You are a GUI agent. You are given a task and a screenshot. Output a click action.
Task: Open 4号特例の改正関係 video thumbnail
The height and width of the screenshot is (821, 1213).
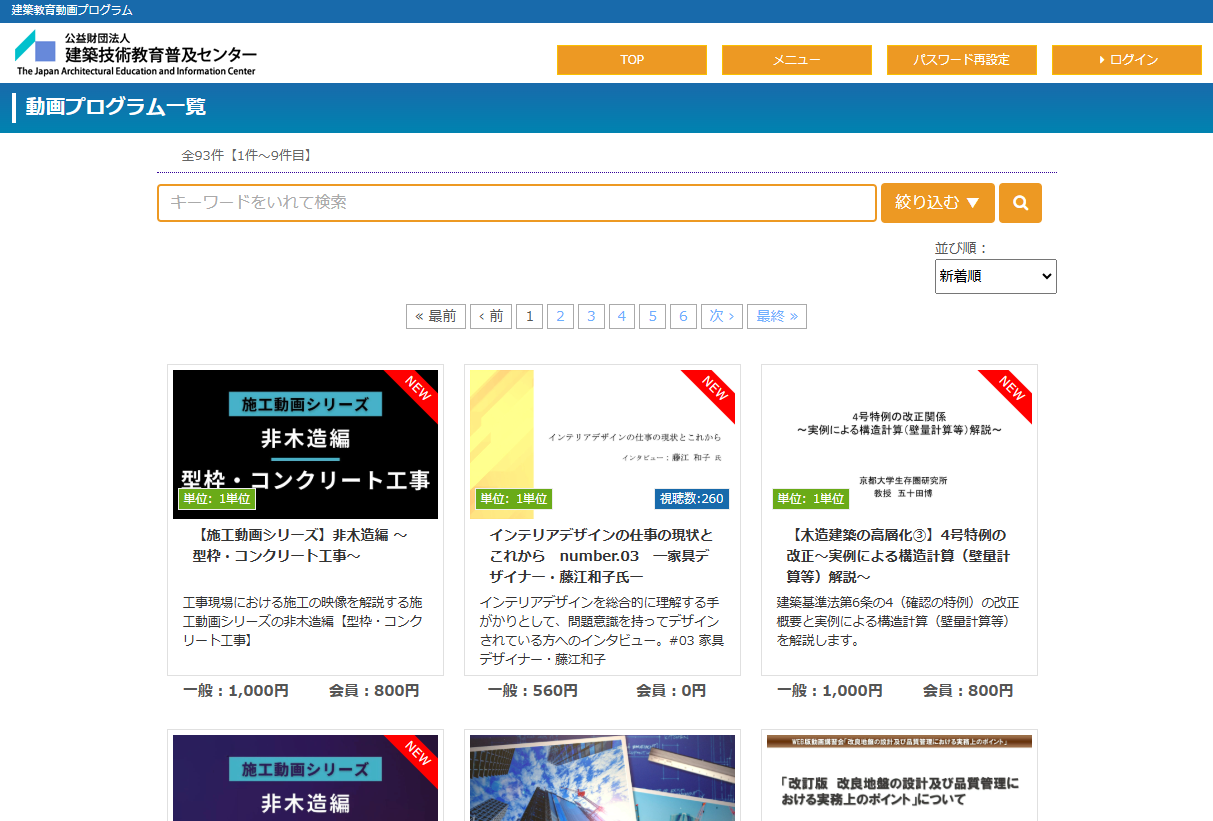899,444
